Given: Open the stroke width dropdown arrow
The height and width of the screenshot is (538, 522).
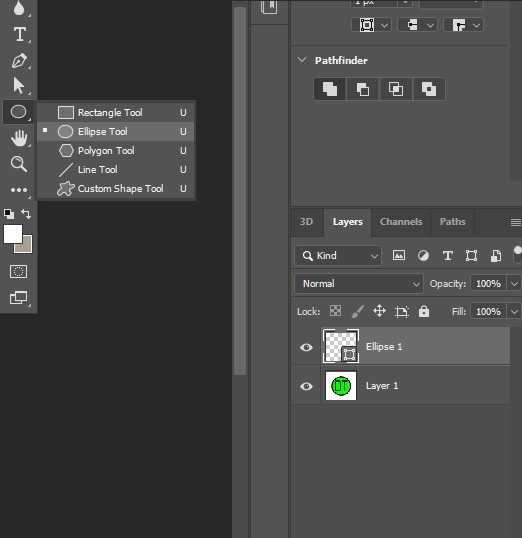Looking at the screenshot, I should 405,3.
